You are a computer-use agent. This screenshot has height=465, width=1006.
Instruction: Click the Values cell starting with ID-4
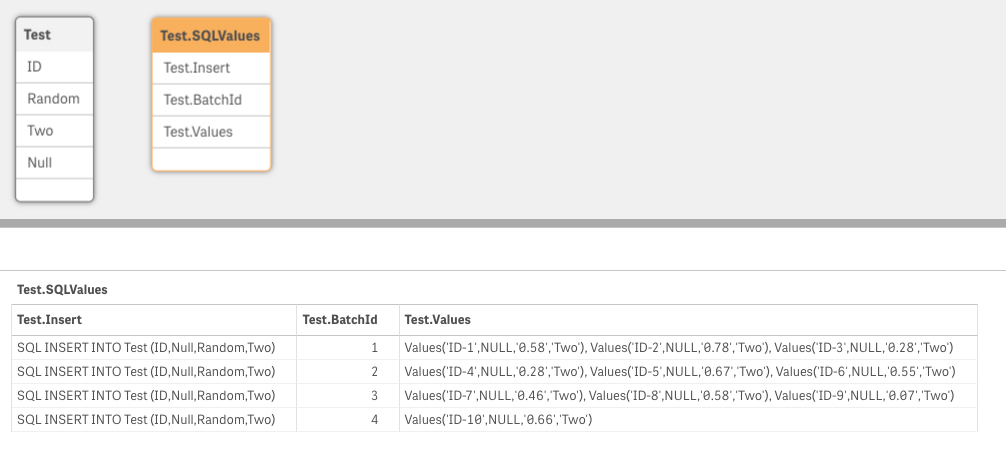tap(688, 371)
